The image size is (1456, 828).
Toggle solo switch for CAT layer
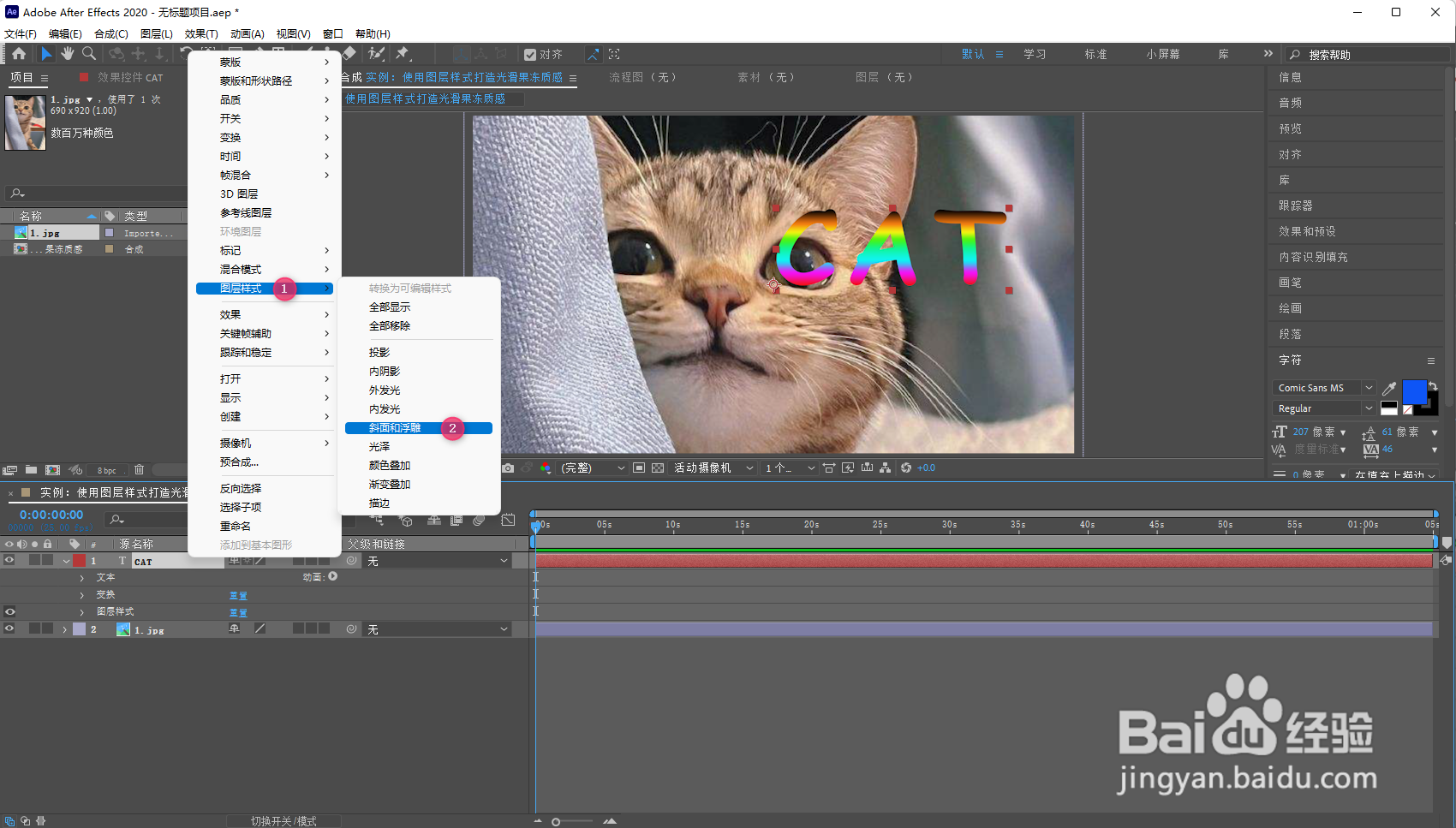[x=34, y=561]
